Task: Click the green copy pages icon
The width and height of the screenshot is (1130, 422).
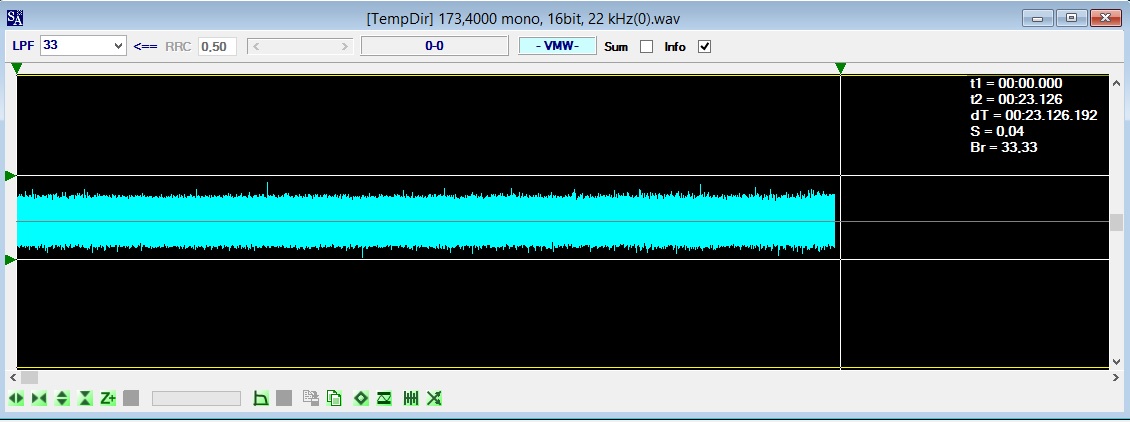Action: (334, 398)
